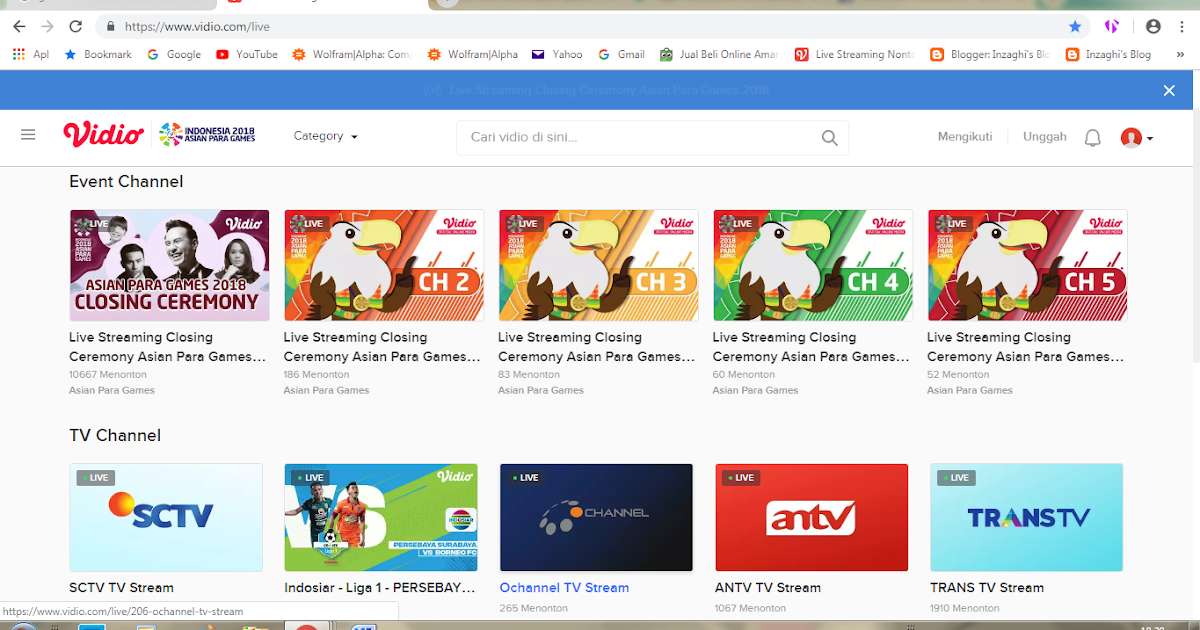Image resolution: width=1200 pixels, height=630 pixels.
Task: Open the Google bookmark next to Bookmark
Action: click(174, 54)
